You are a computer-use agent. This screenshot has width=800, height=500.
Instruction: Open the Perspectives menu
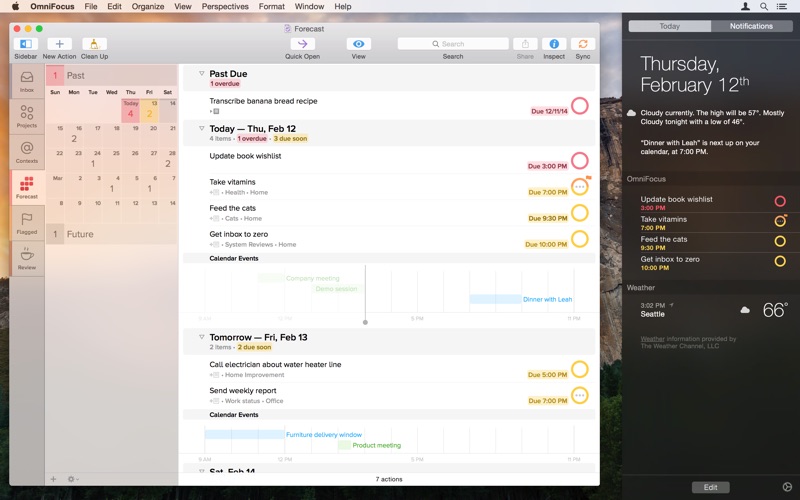point(225,6)
